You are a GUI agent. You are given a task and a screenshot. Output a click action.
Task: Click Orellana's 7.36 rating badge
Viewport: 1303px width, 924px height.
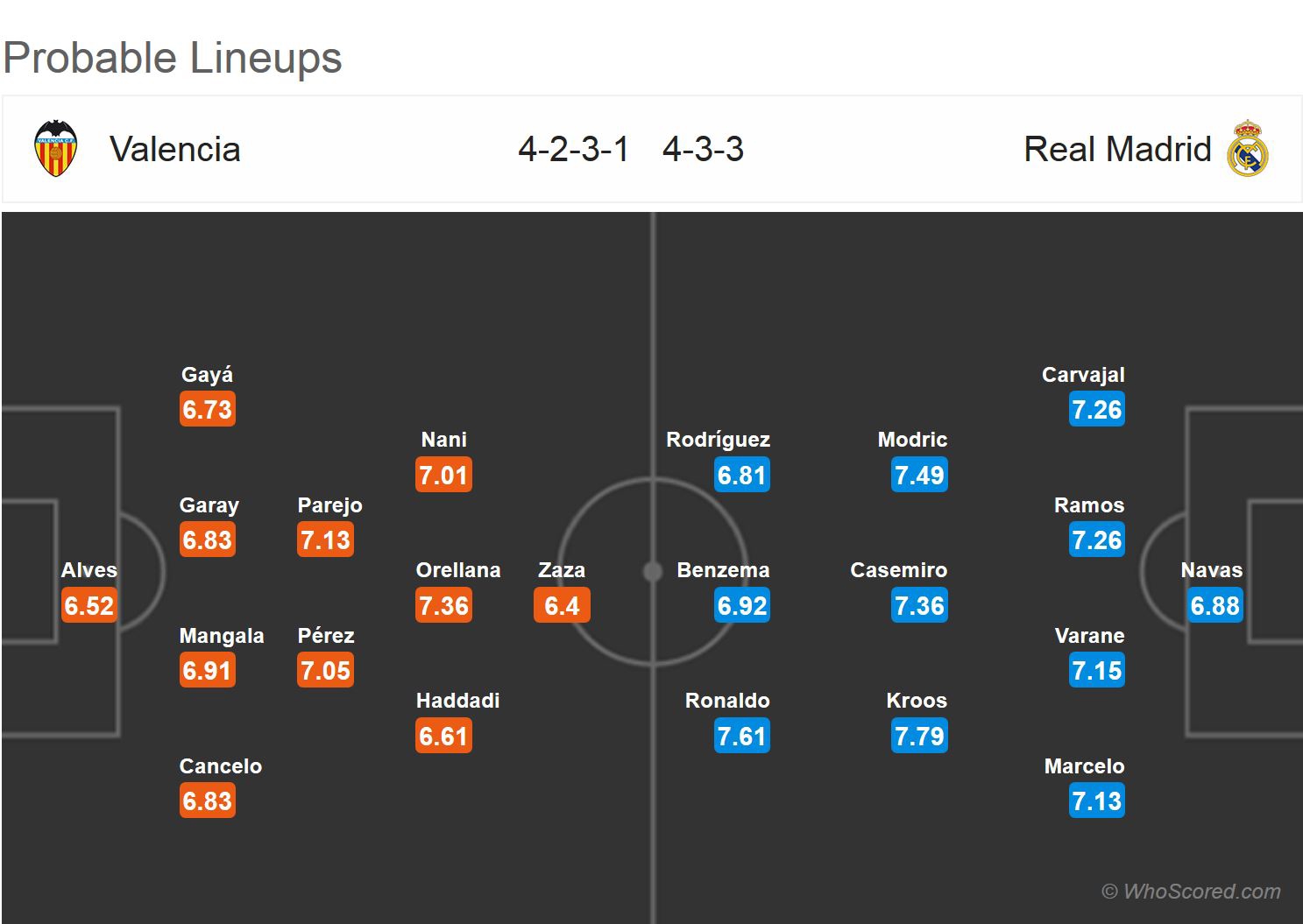444,606
